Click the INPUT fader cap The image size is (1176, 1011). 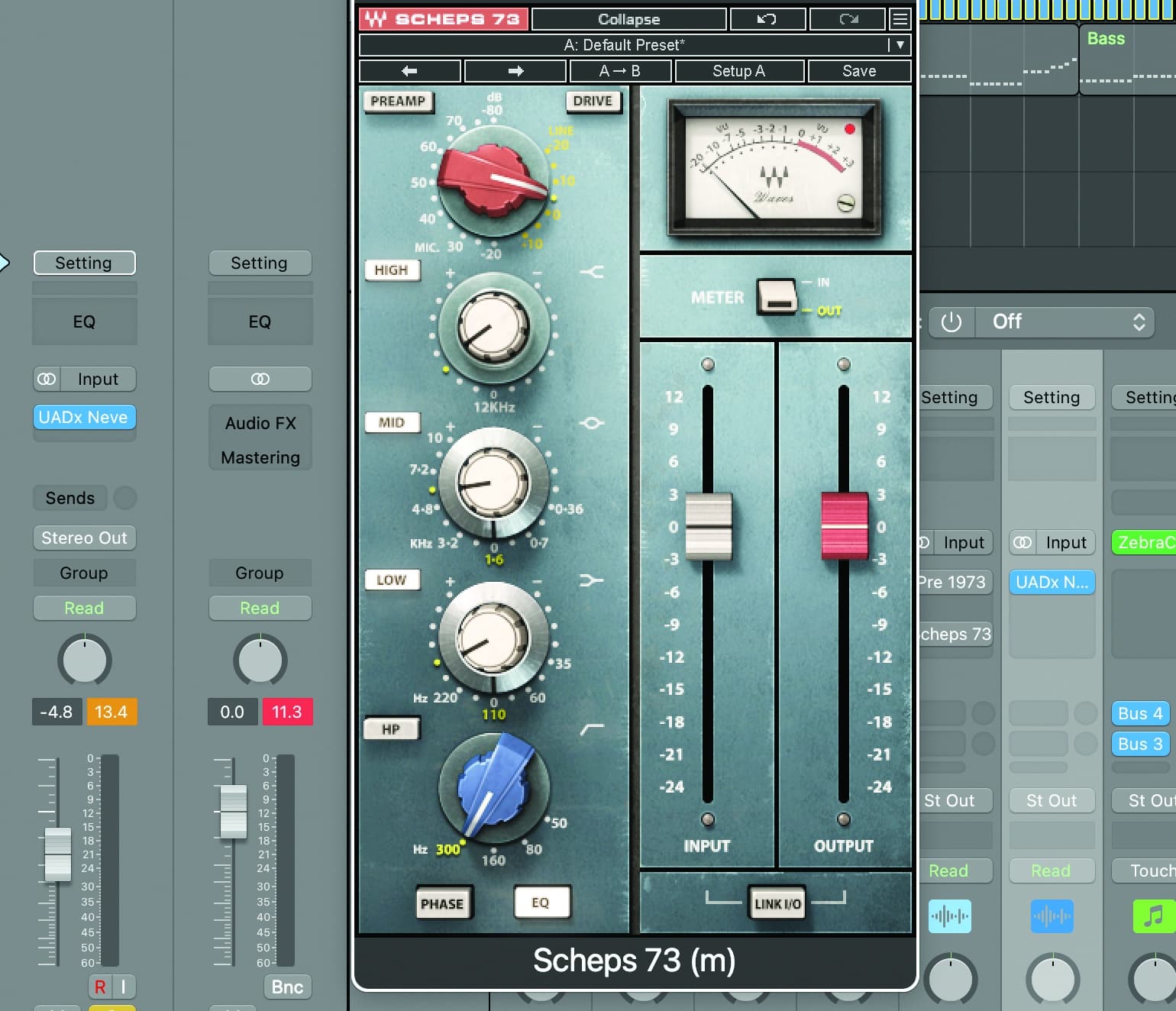pyautogui.click(x=709, y=527)
